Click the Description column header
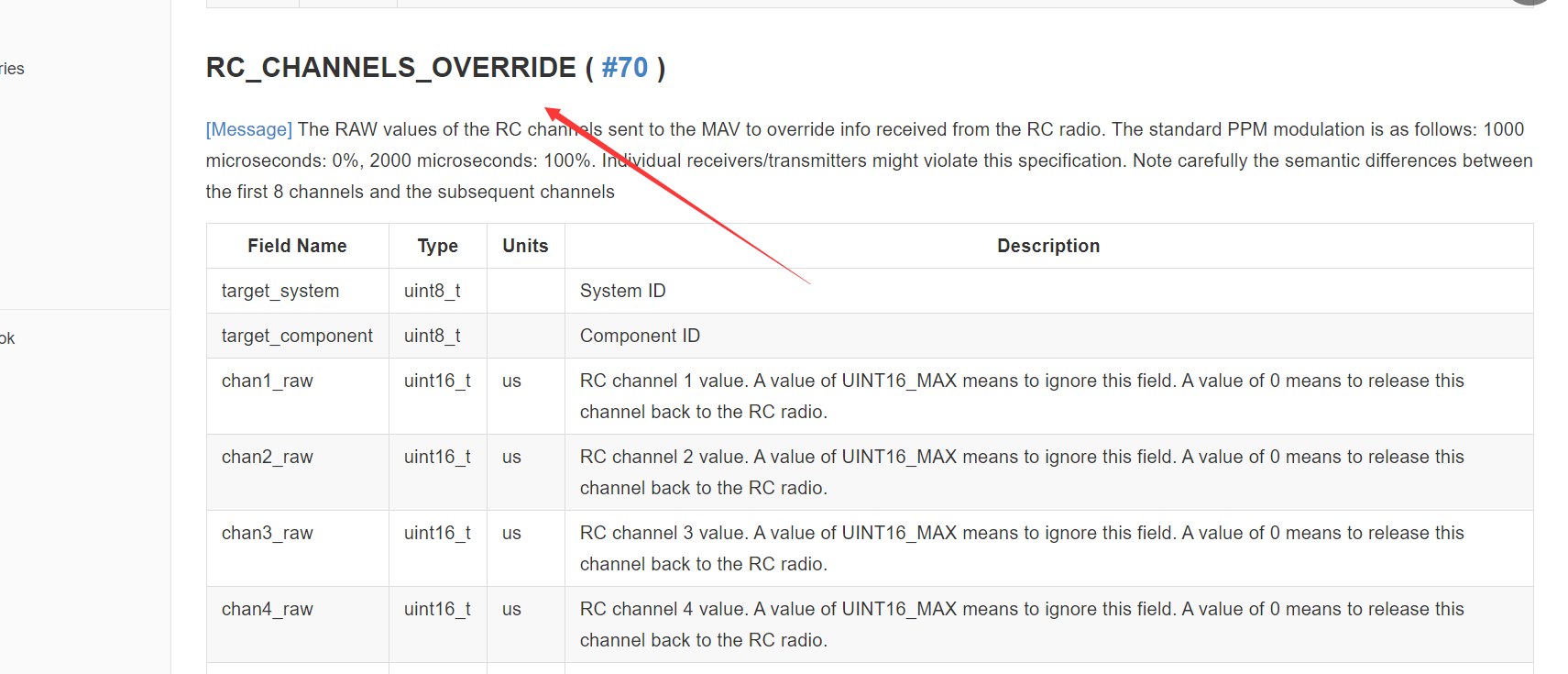This screenshot has width=1568, height=674. tap(1048, 246)
